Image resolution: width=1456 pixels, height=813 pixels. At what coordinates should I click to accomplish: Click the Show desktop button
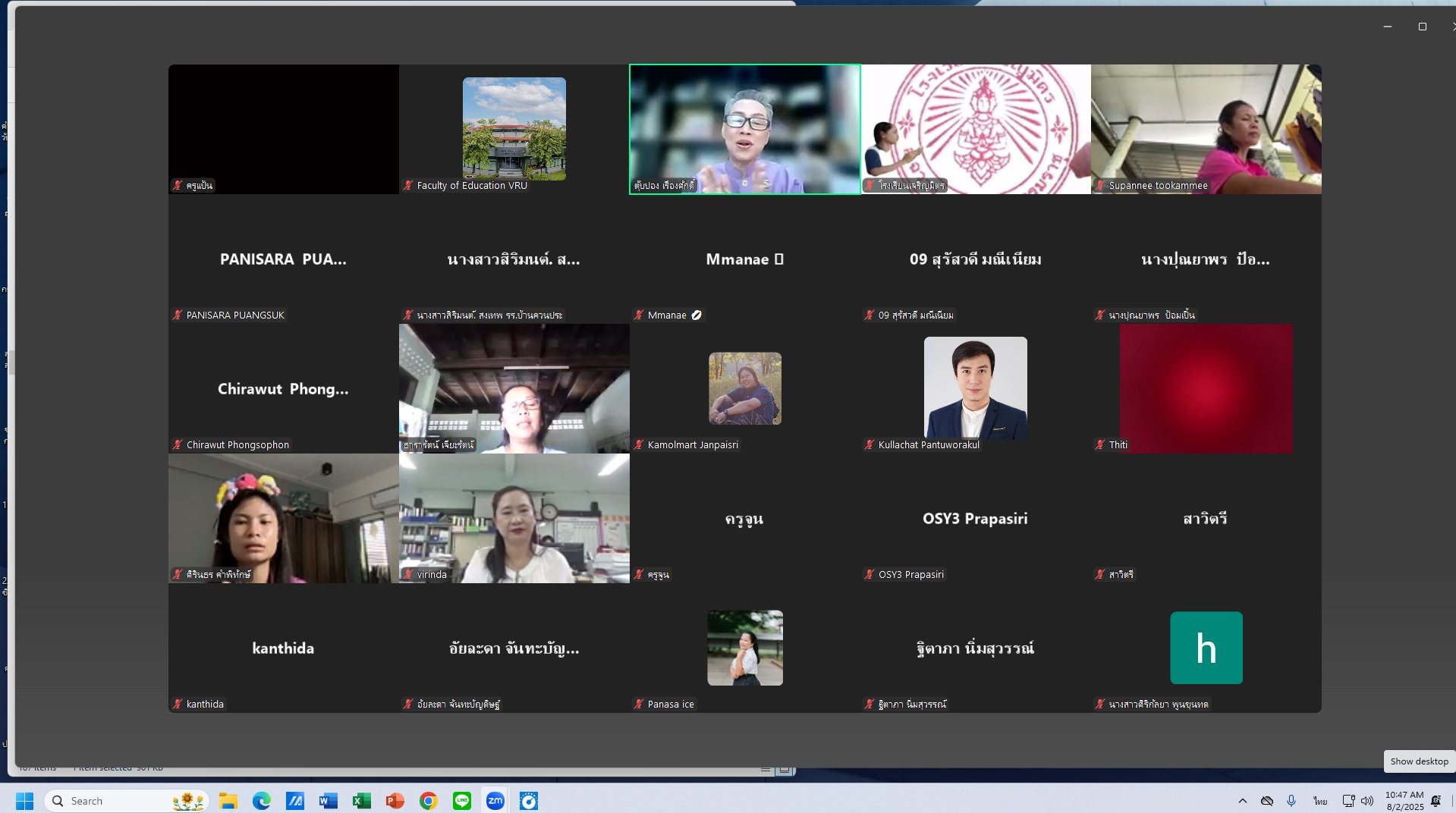(1419, 761)
